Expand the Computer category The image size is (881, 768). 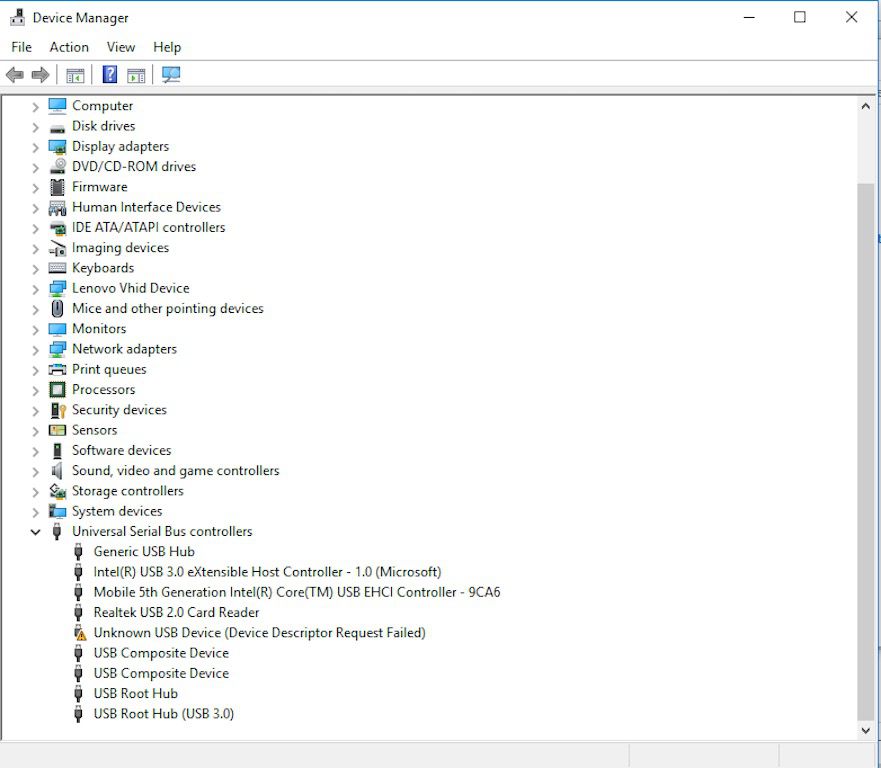tap(35, 107)
